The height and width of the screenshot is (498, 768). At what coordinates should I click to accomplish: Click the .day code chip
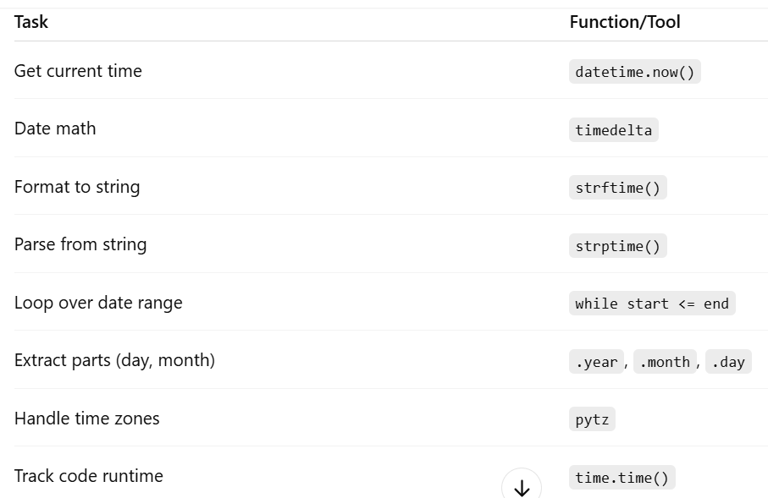[x=728, y=362]
